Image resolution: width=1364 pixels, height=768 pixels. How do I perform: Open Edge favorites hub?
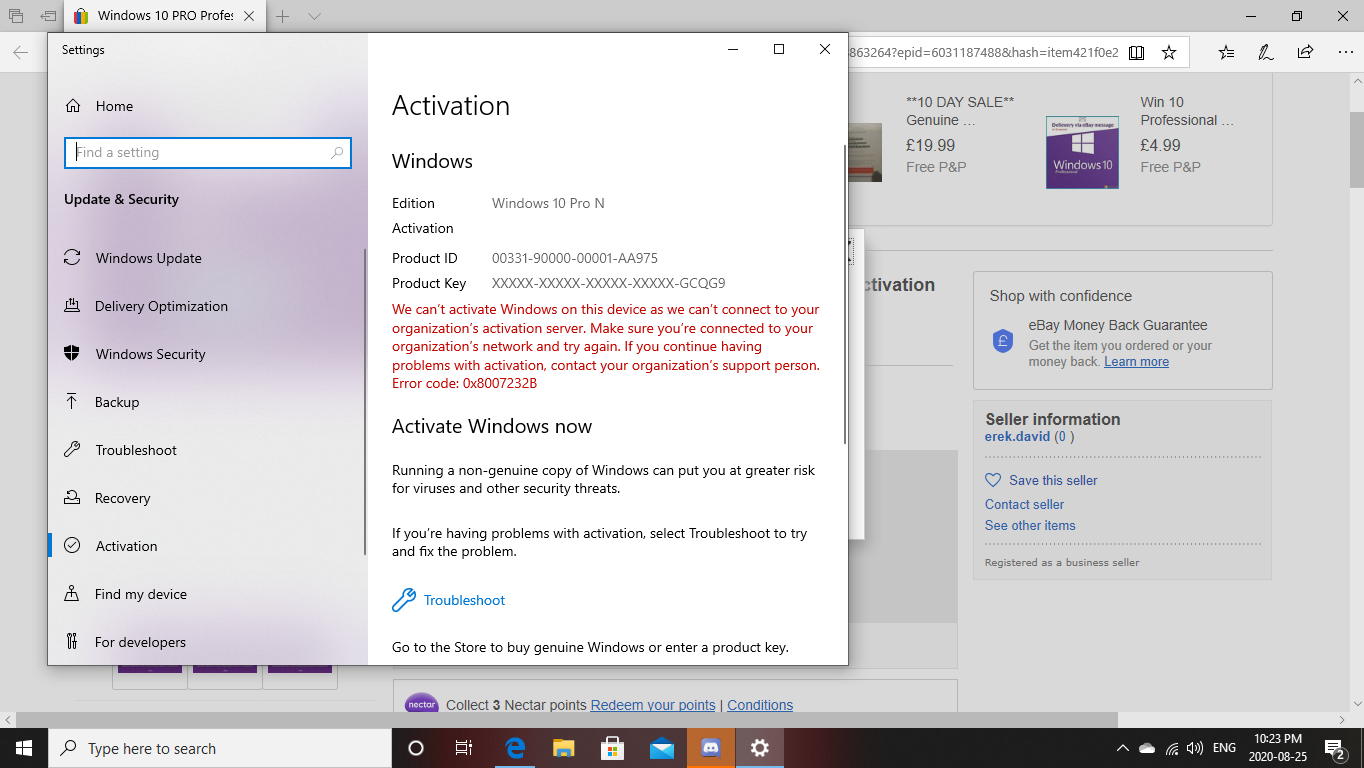pos(1227,52)
